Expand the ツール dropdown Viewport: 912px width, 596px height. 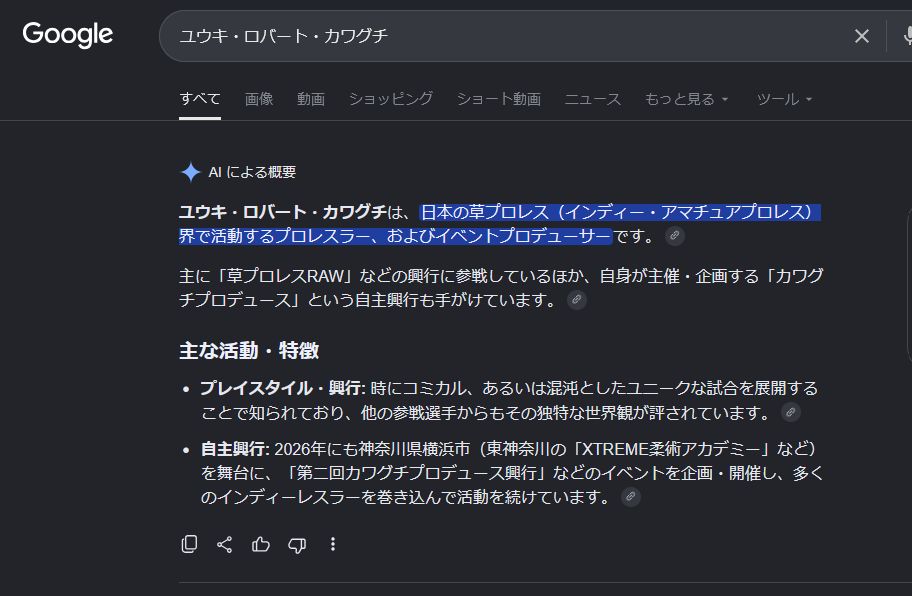(784, 99)
